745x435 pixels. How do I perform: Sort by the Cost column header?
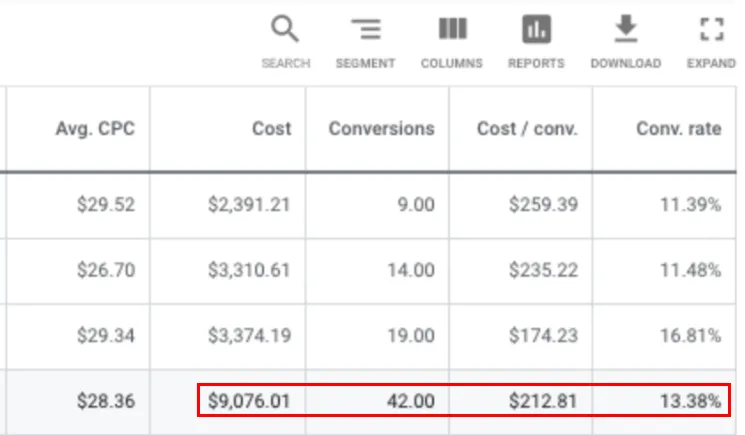pos(271,129)
